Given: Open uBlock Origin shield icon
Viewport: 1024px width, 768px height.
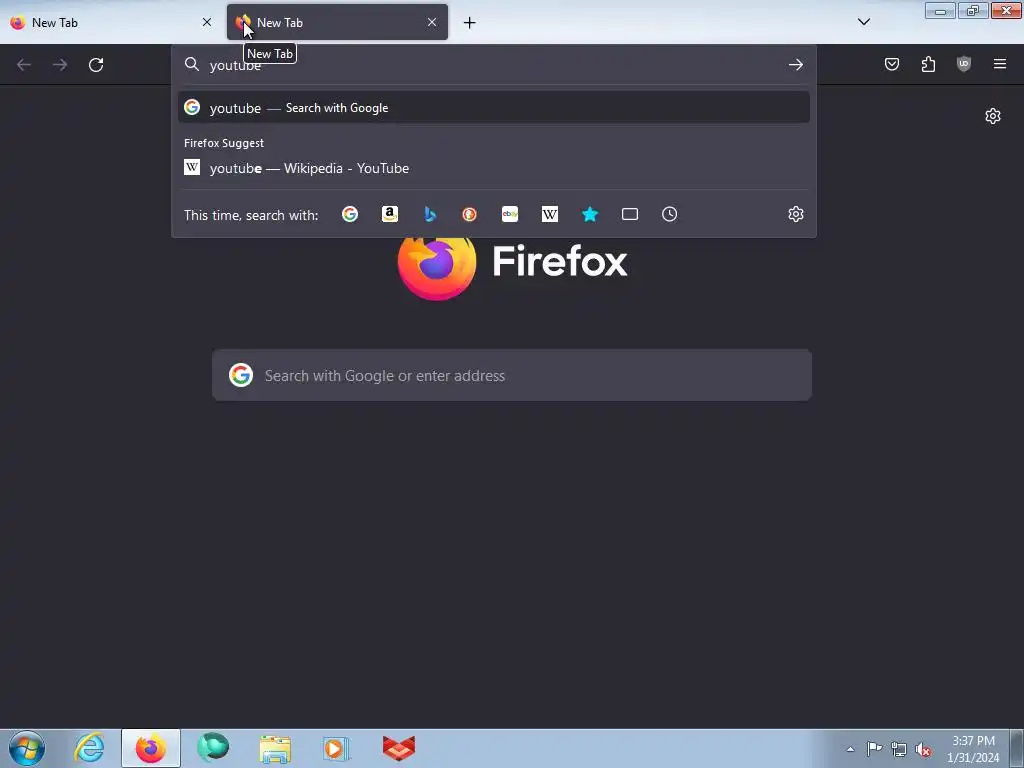Looking at the screenshot, I should pyautogui.click(x=964, y=64).
